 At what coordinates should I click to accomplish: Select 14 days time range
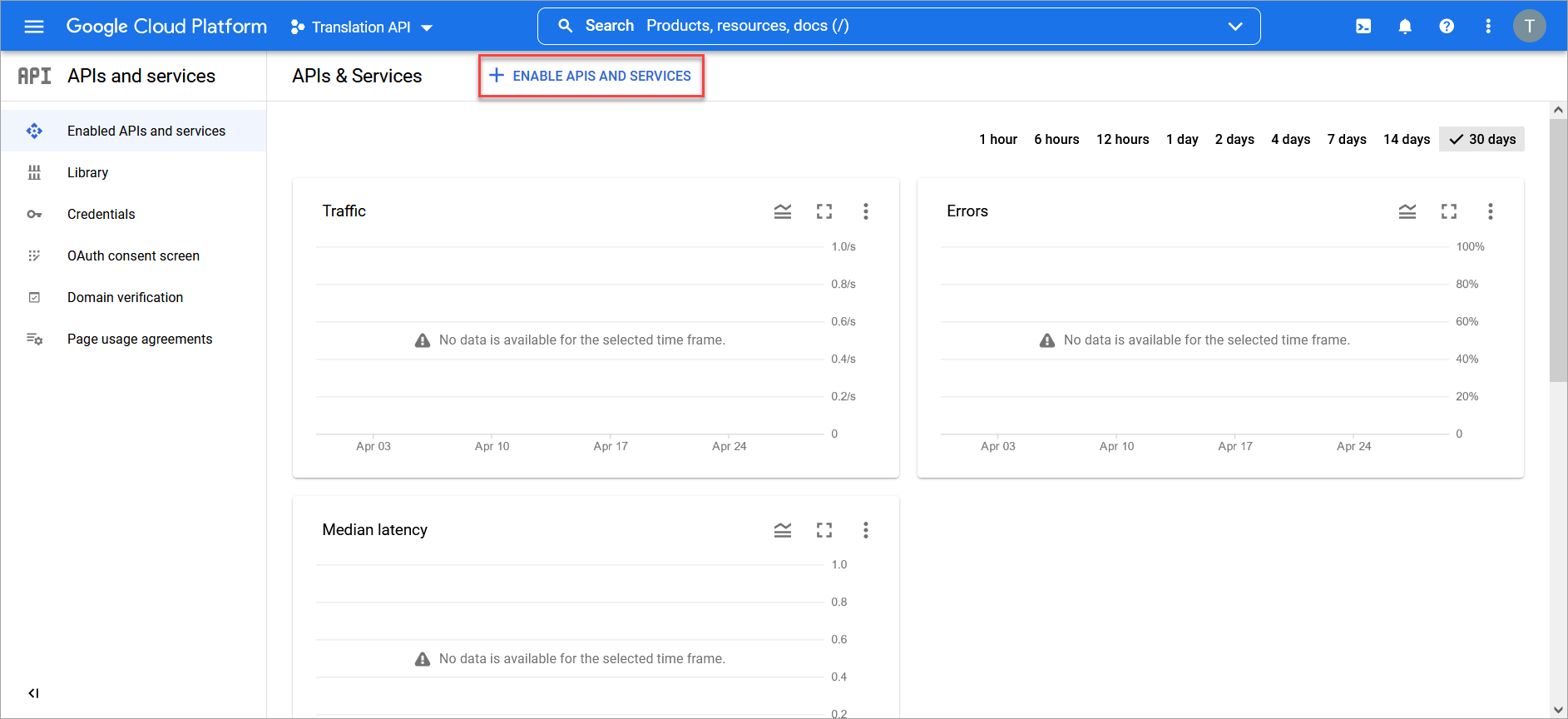click(x=1407, y=139)
